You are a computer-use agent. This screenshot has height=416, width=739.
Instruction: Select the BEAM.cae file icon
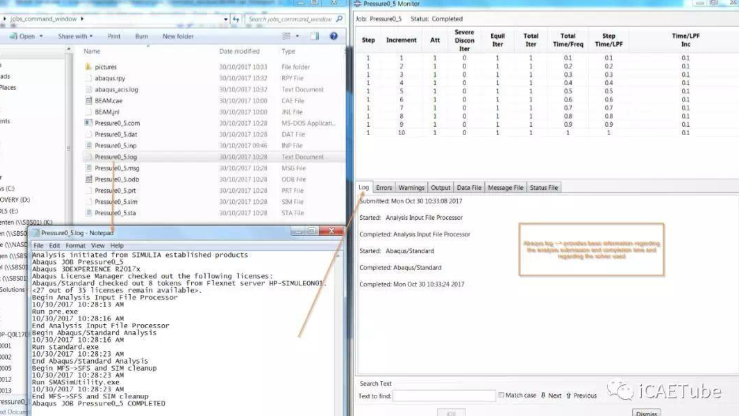point(88,100)
